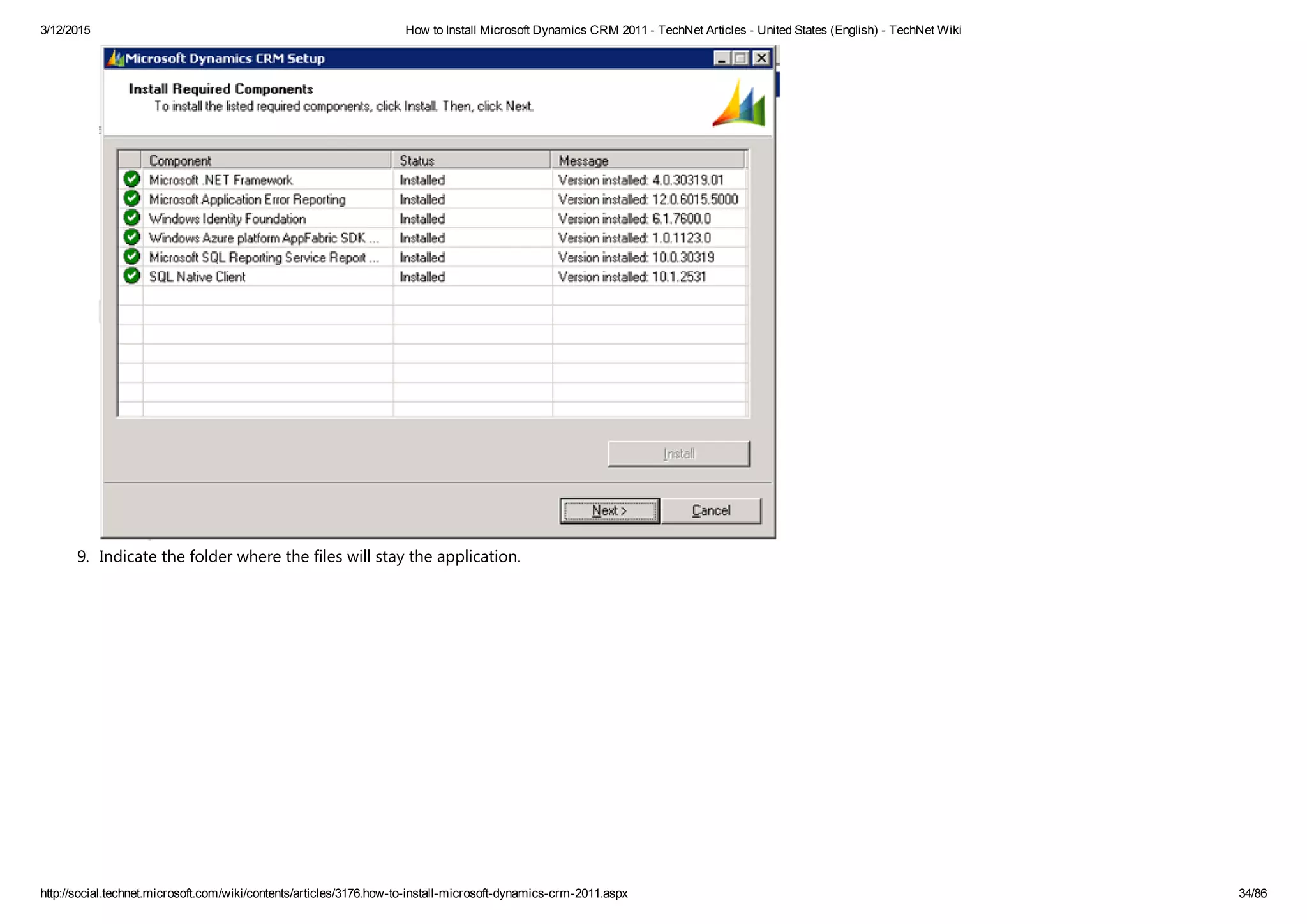Viewport: 1307px width, 924px height.
Task: Close the CRM Setup window
Action: [x=761, y=58]
